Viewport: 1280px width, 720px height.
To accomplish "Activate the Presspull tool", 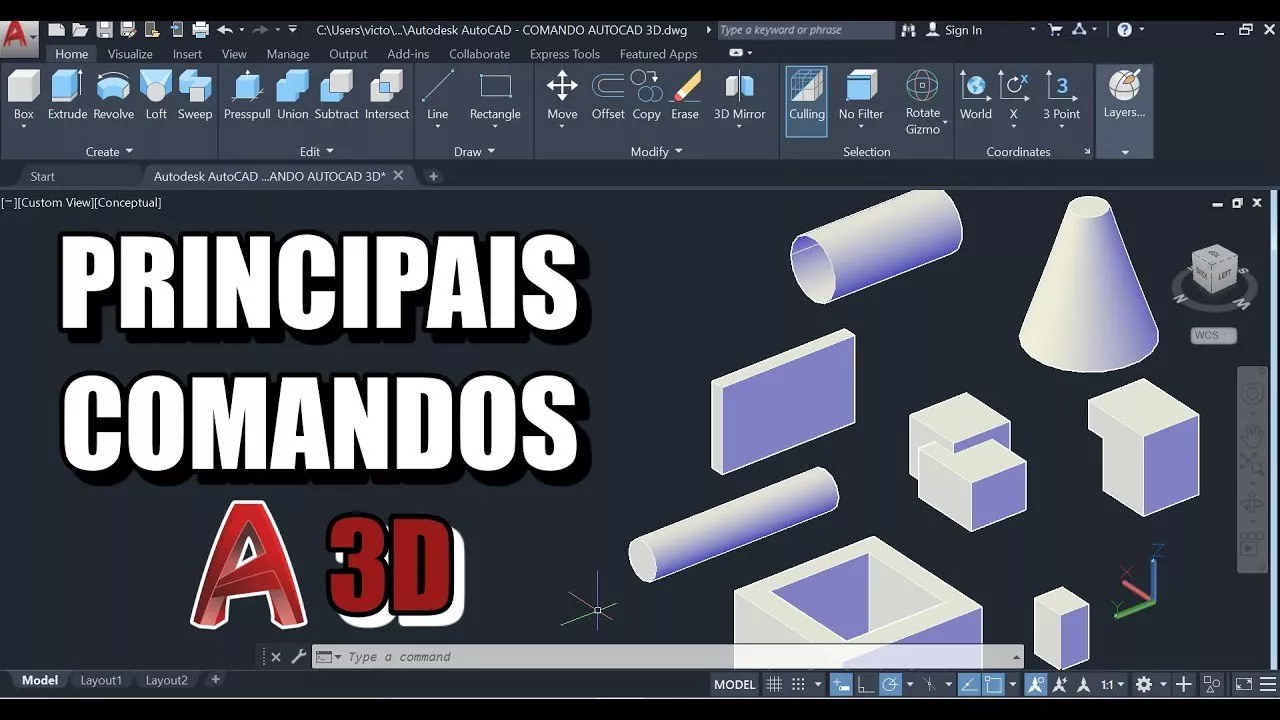I will [247, 96].
